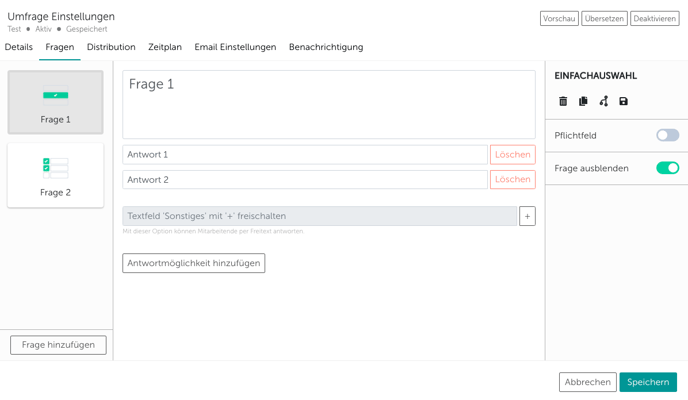Go to the Zeitplan tab
This screenshot has height=400, width=688.
165,47
